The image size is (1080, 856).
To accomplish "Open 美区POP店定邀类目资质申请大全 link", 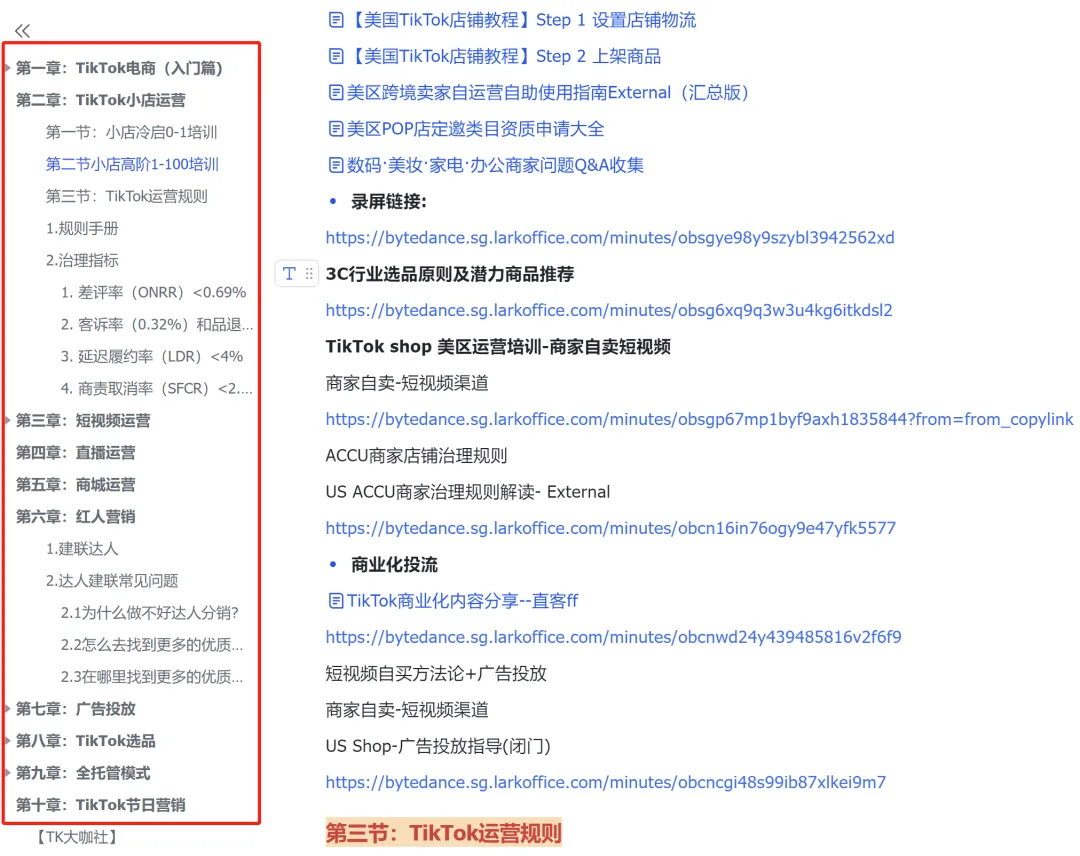I will (x=475, y=129).
